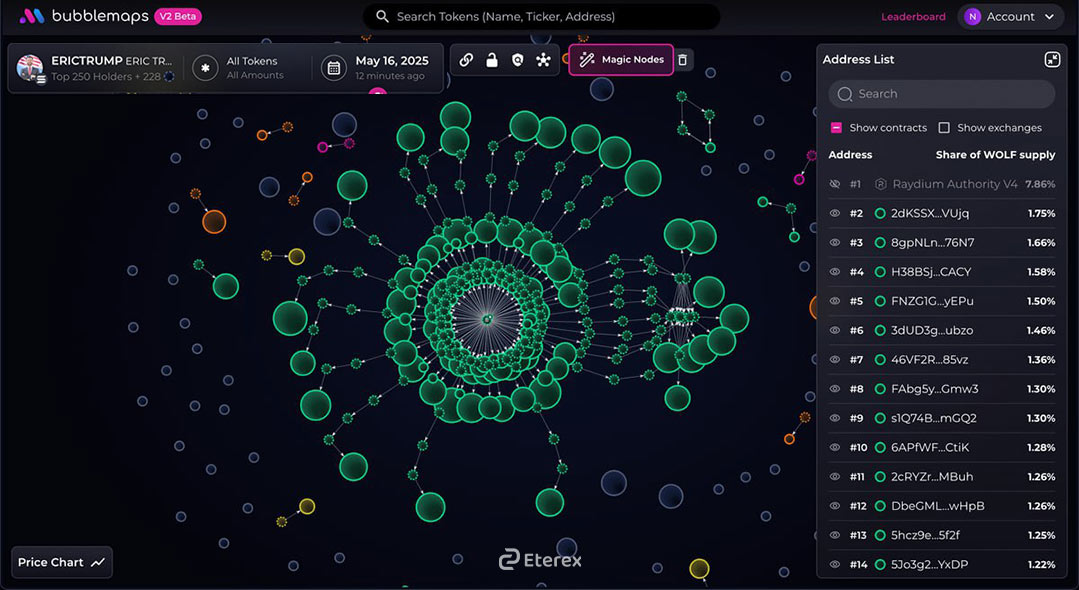Select address FNZG1G...yEPu in list
1079x590 pixels.
[932, 301]
